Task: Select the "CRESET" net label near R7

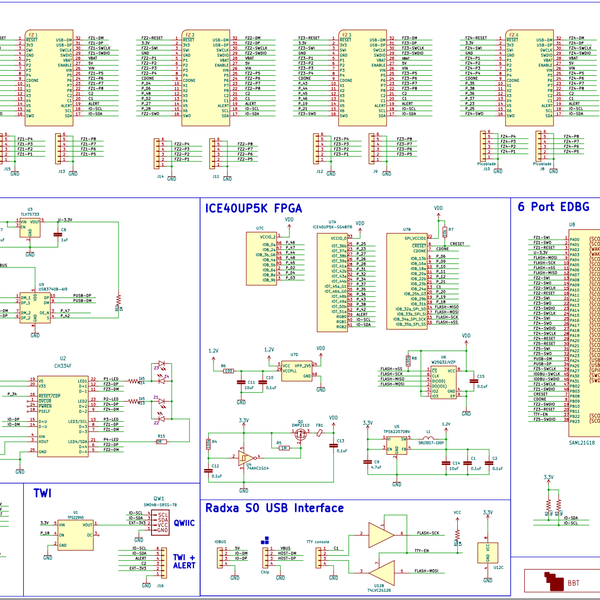Action: click(457, 244)
